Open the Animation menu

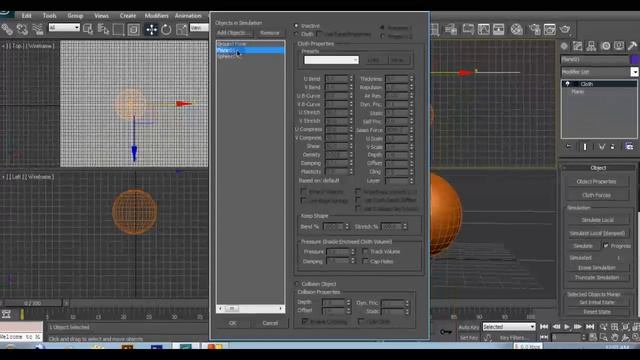(188, 16)
